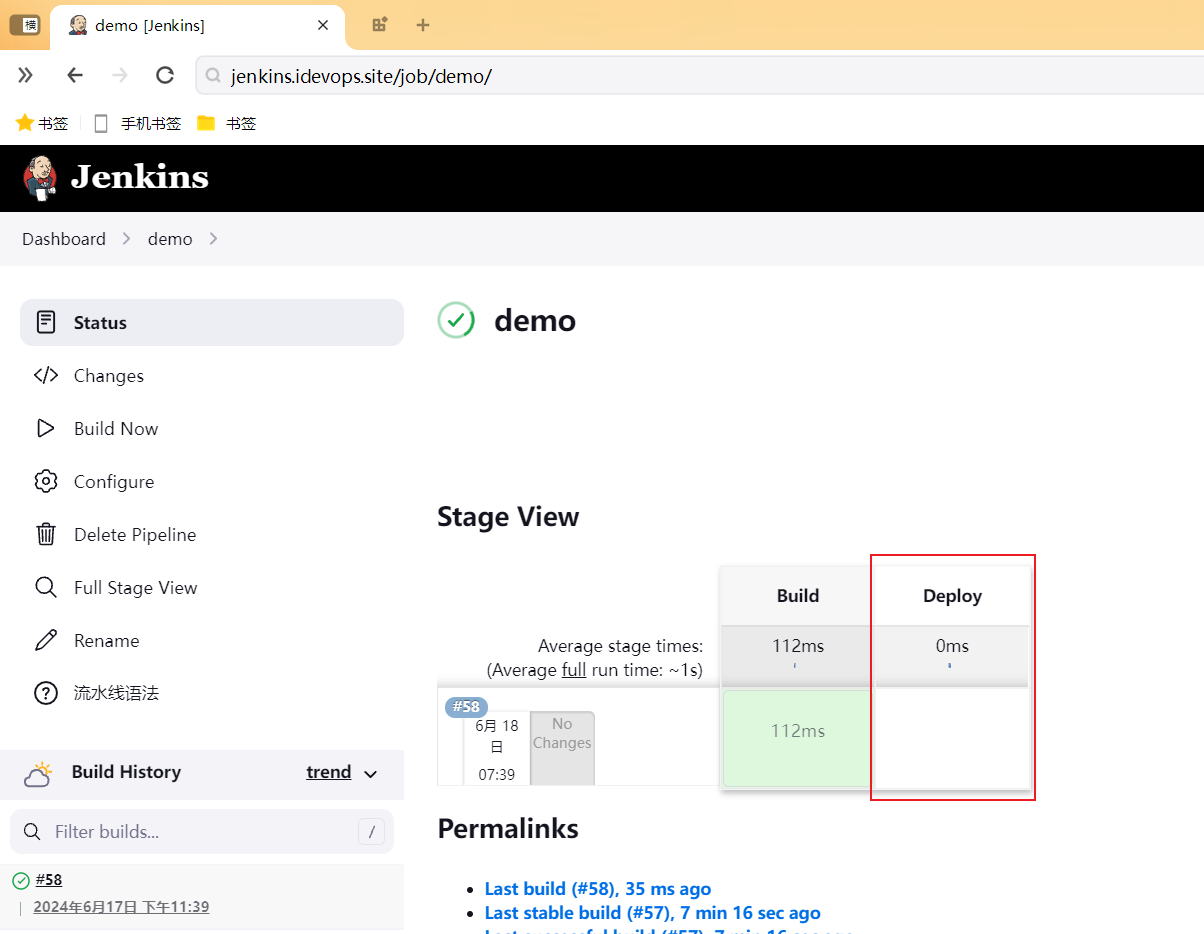Click the 流水线语法 question-mark icon

pos(45,693)
